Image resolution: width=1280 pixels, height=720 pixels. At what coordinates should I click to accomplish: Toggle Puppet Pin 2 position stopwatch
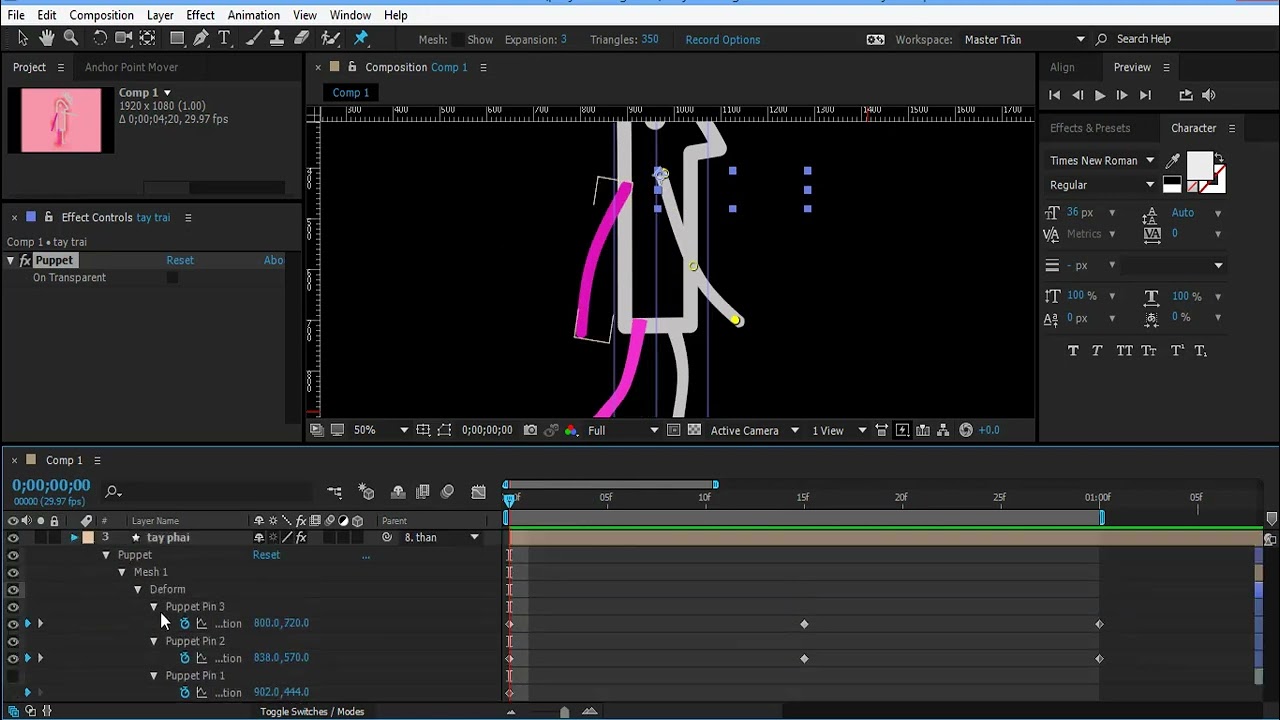[185, 658]
